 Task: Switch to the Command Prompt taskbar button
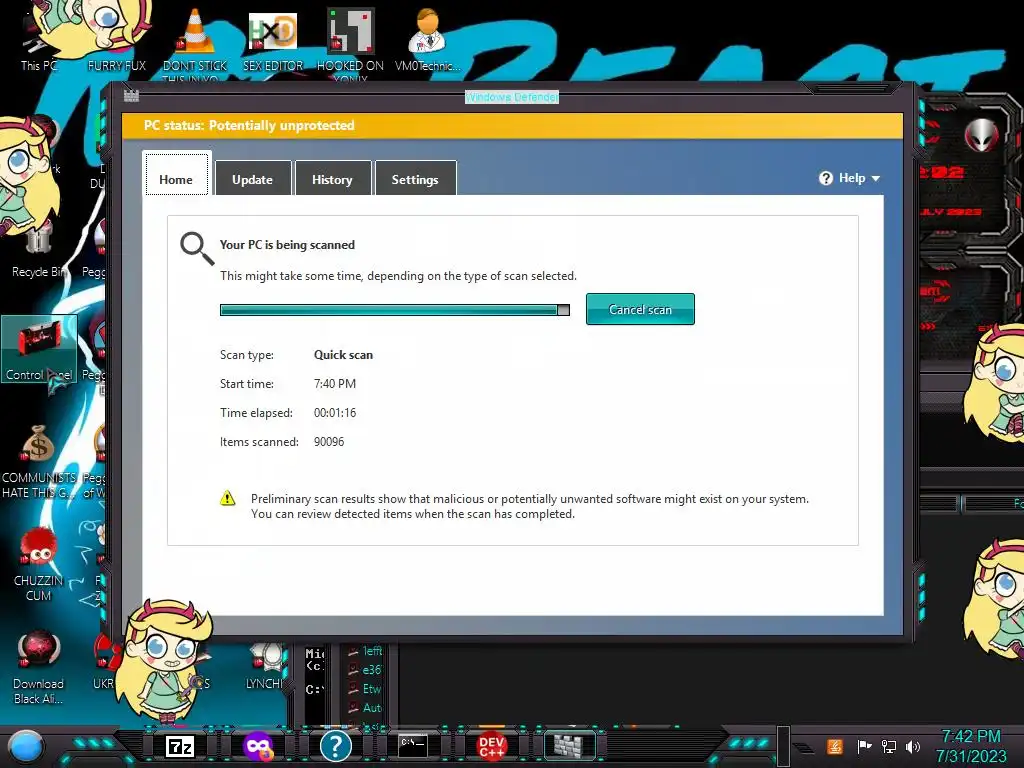click(413, 744)
